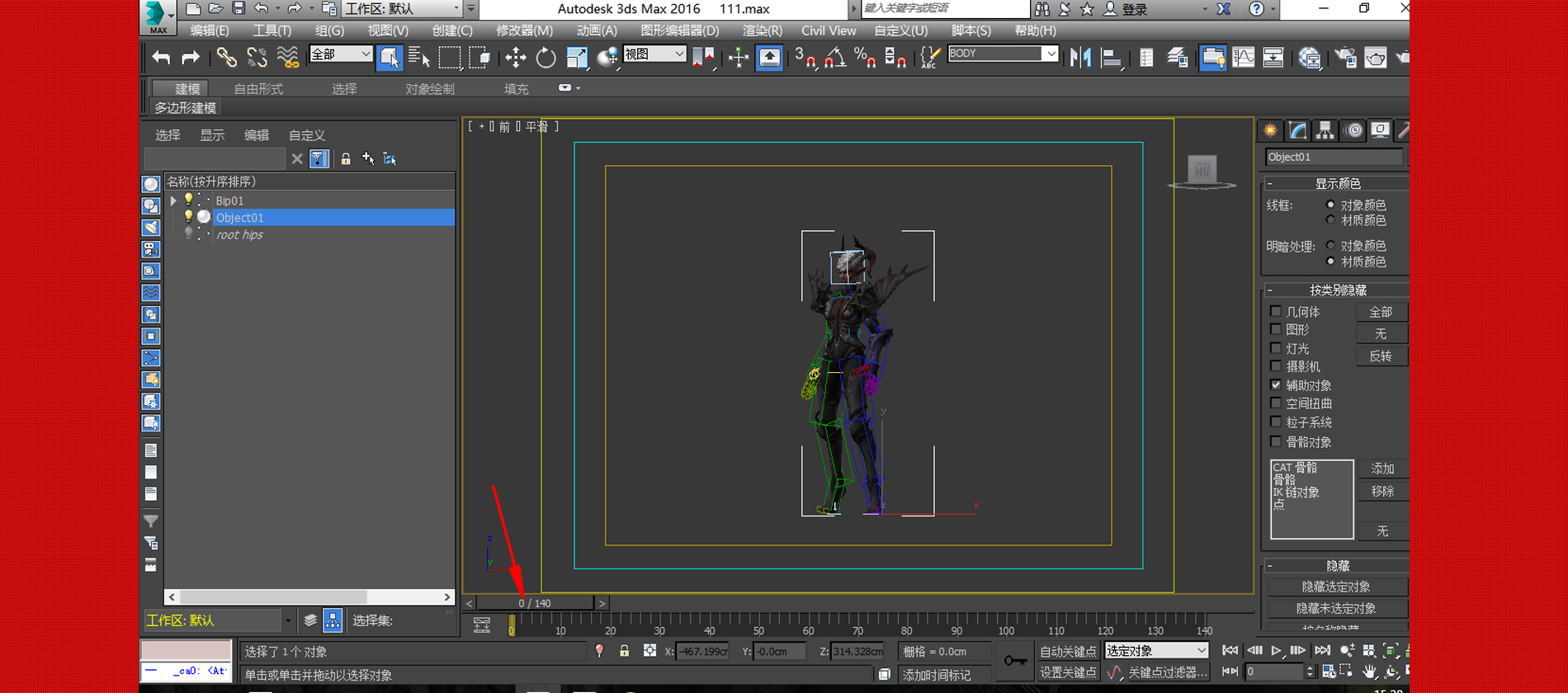This screenshot has height=693, width=1568.
Task: Enable the 几何体 hide checkbox
Action: click(x=1276, y=311)
